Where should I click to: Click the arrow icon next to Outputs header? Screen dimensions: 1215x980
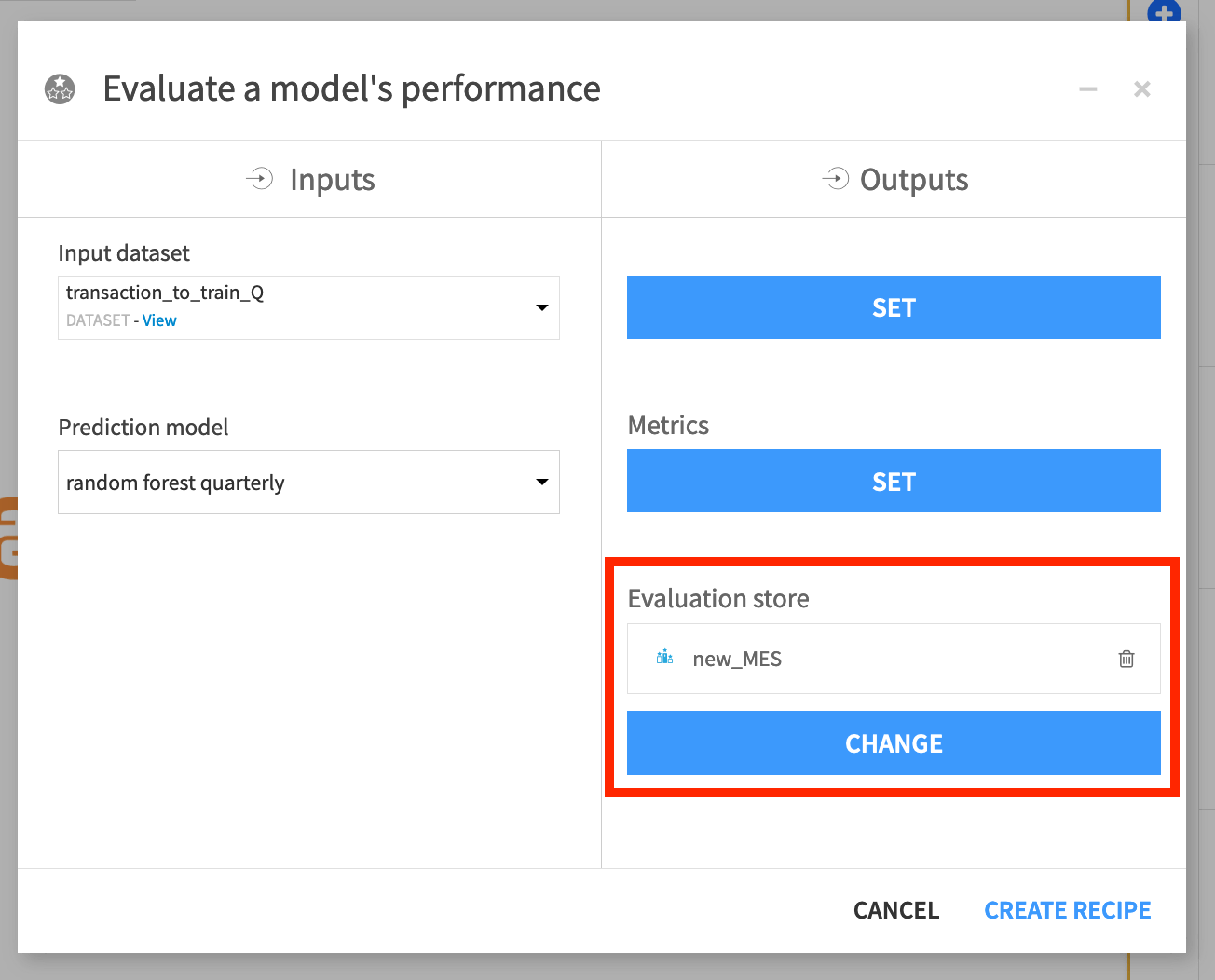pyautogui.click(x=837, y=179)
